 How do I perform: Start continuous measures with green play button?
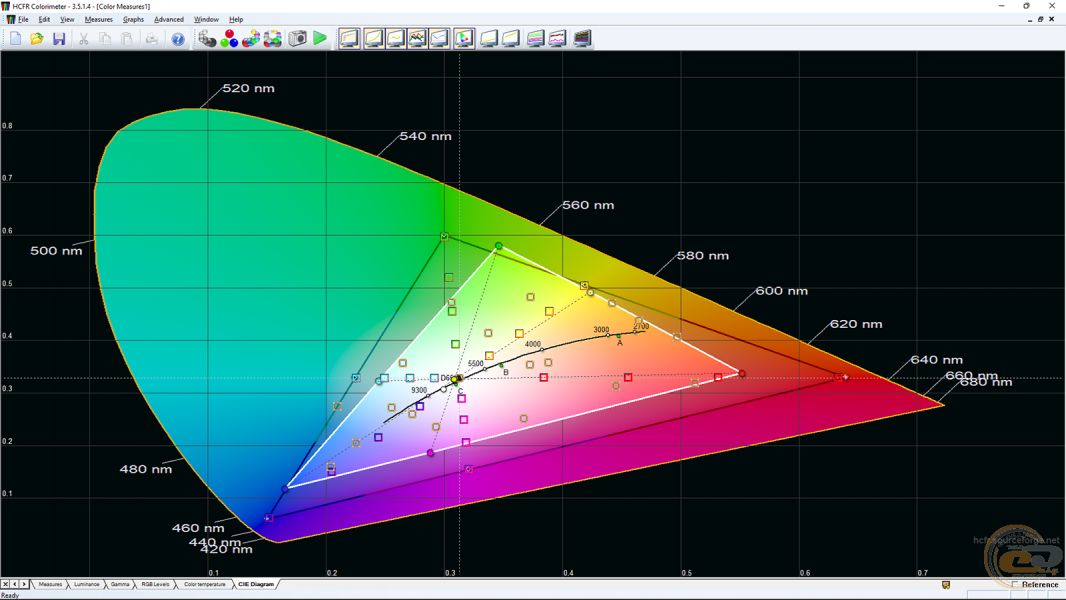tap(320, 39)
